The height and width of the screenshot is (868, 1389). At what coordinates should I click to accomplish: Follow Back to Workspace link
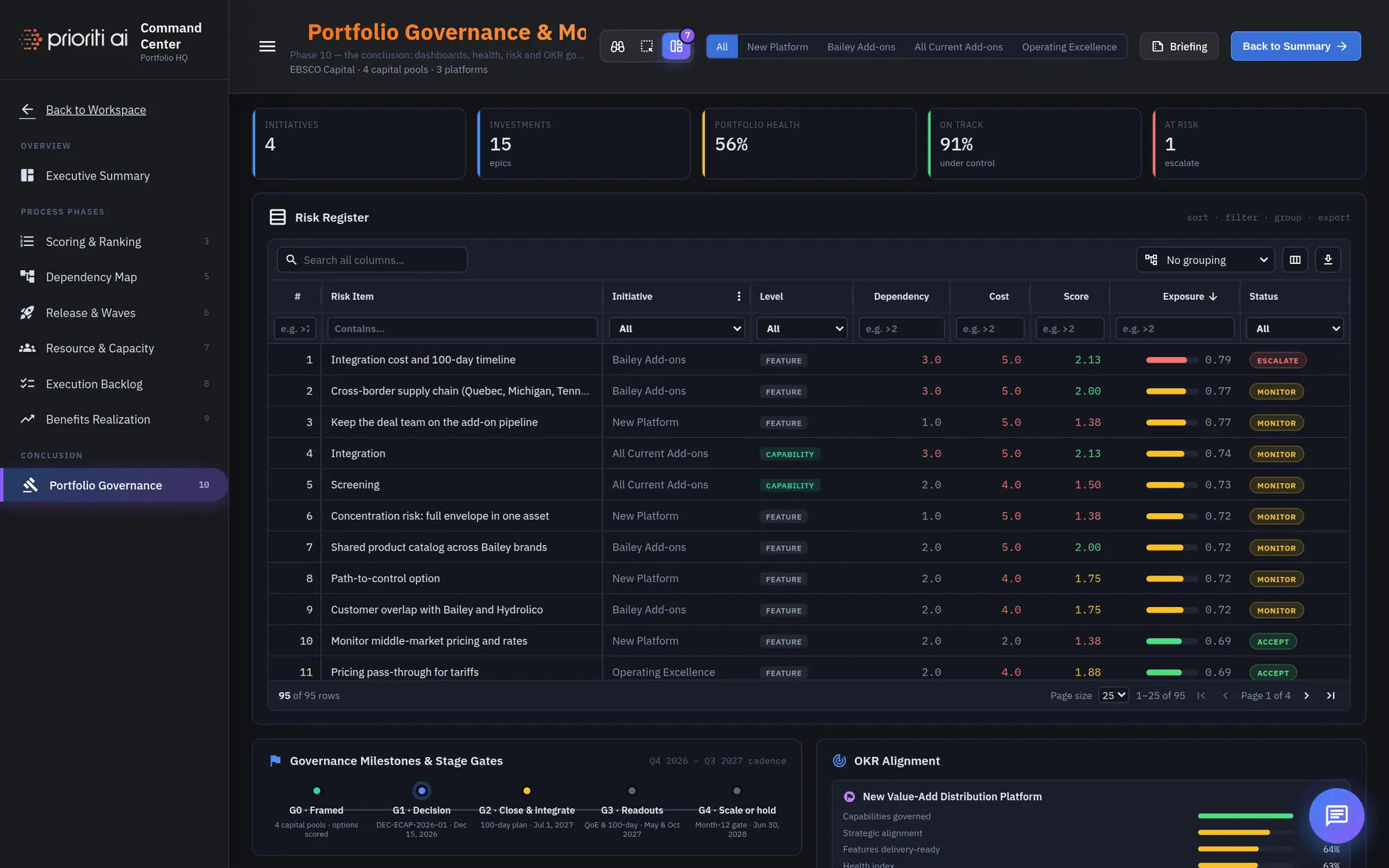[x=96, y=110]
